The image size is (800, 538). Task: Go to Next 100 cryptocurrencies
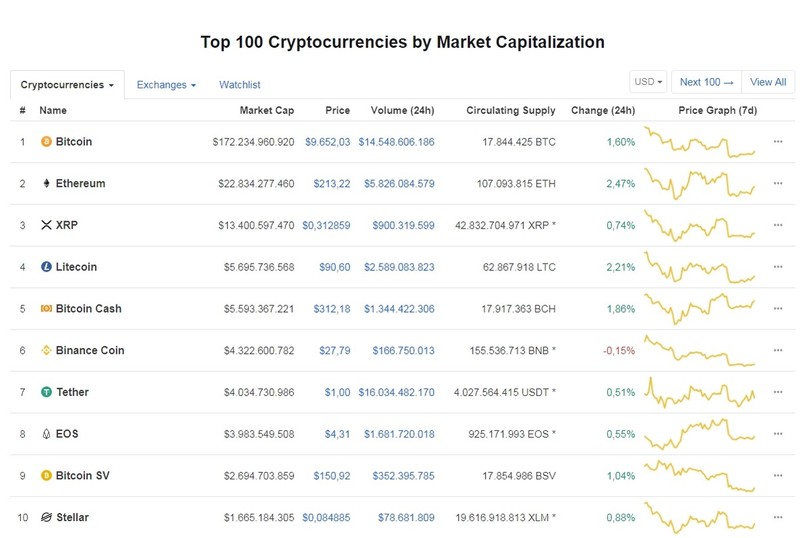707,82
